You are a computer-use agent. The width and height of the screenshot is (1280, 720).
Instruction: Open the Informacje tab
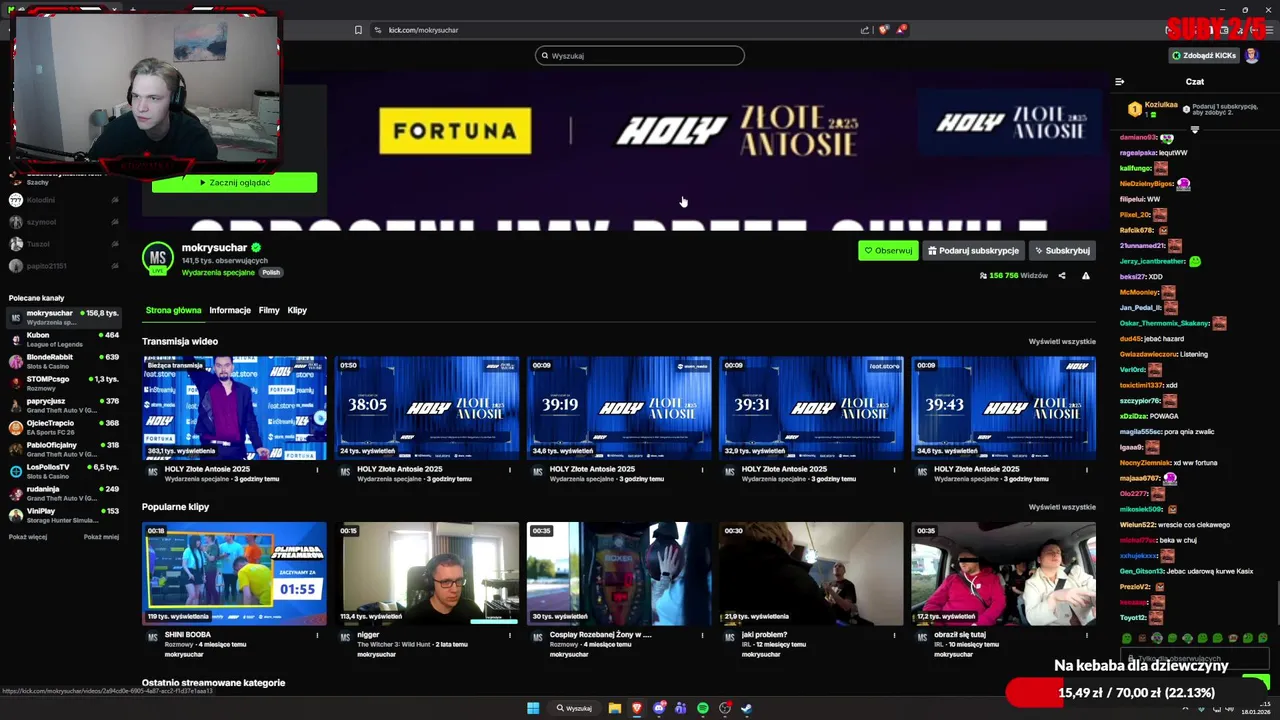[230, 310]
